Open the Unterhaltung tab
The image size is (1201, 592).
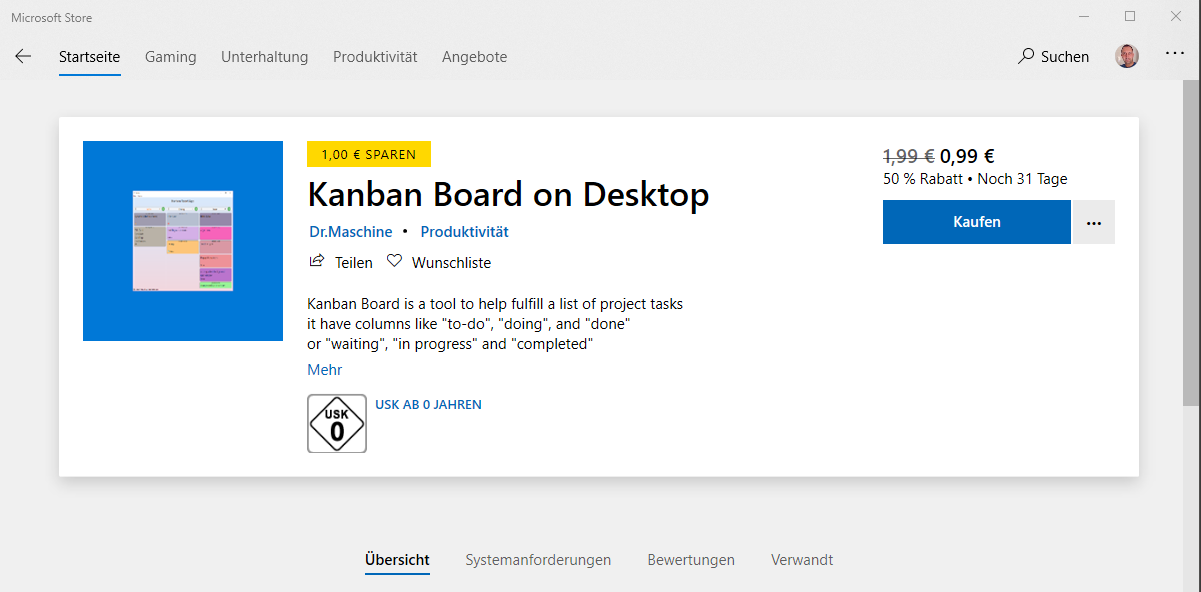(x=265, y=57)
